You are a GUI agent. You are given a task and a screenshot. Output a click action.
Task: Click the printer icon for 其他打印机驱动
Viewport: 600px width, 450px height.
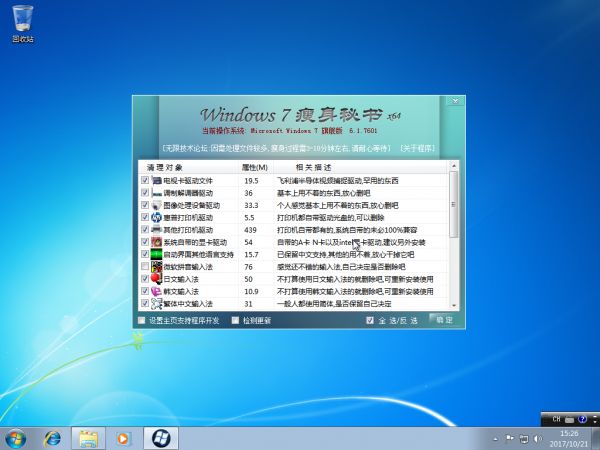point(157,230)
